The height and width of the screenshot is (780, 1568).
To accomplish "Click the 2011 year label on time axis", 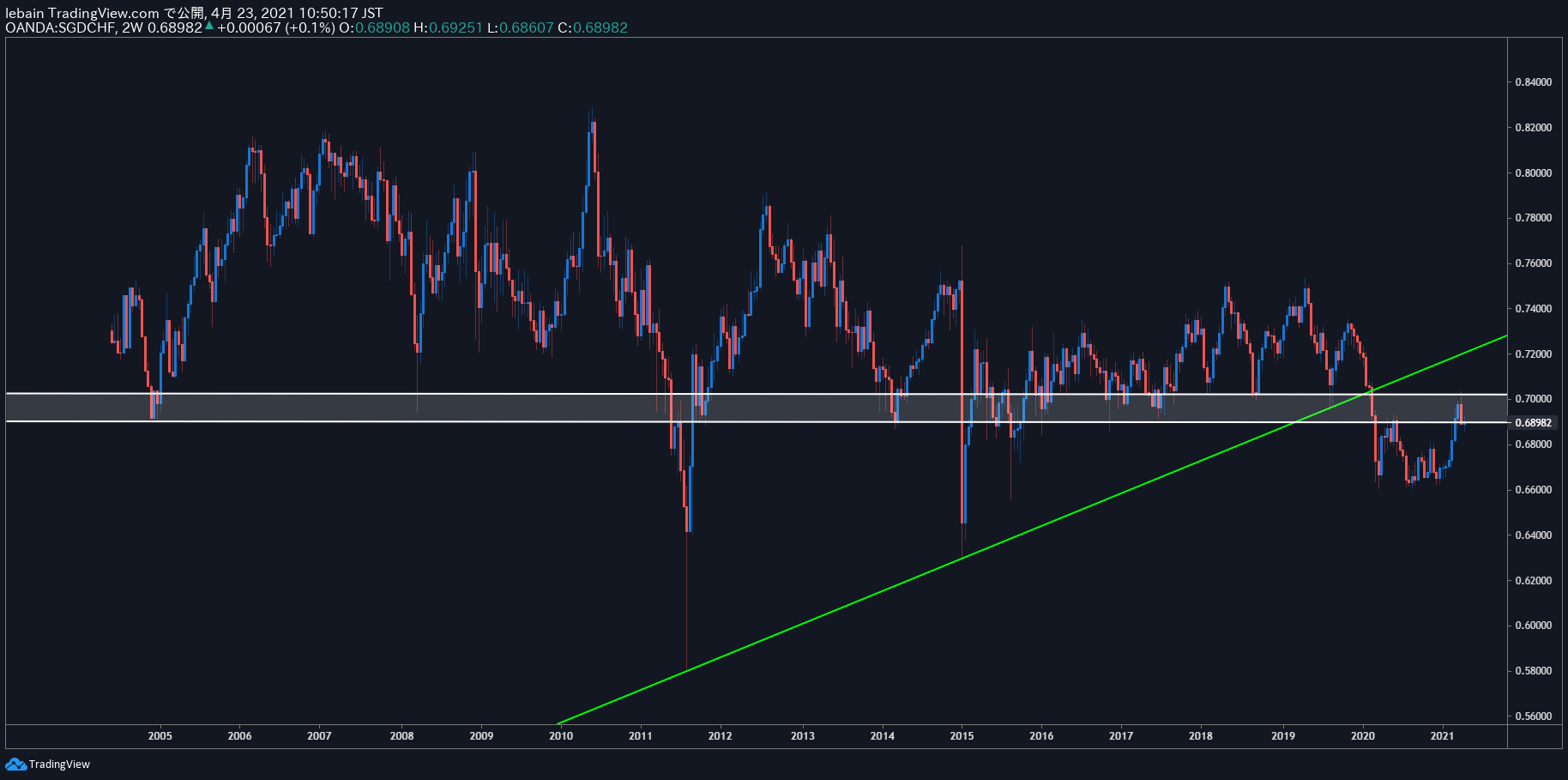I will (x=641, y=735).
